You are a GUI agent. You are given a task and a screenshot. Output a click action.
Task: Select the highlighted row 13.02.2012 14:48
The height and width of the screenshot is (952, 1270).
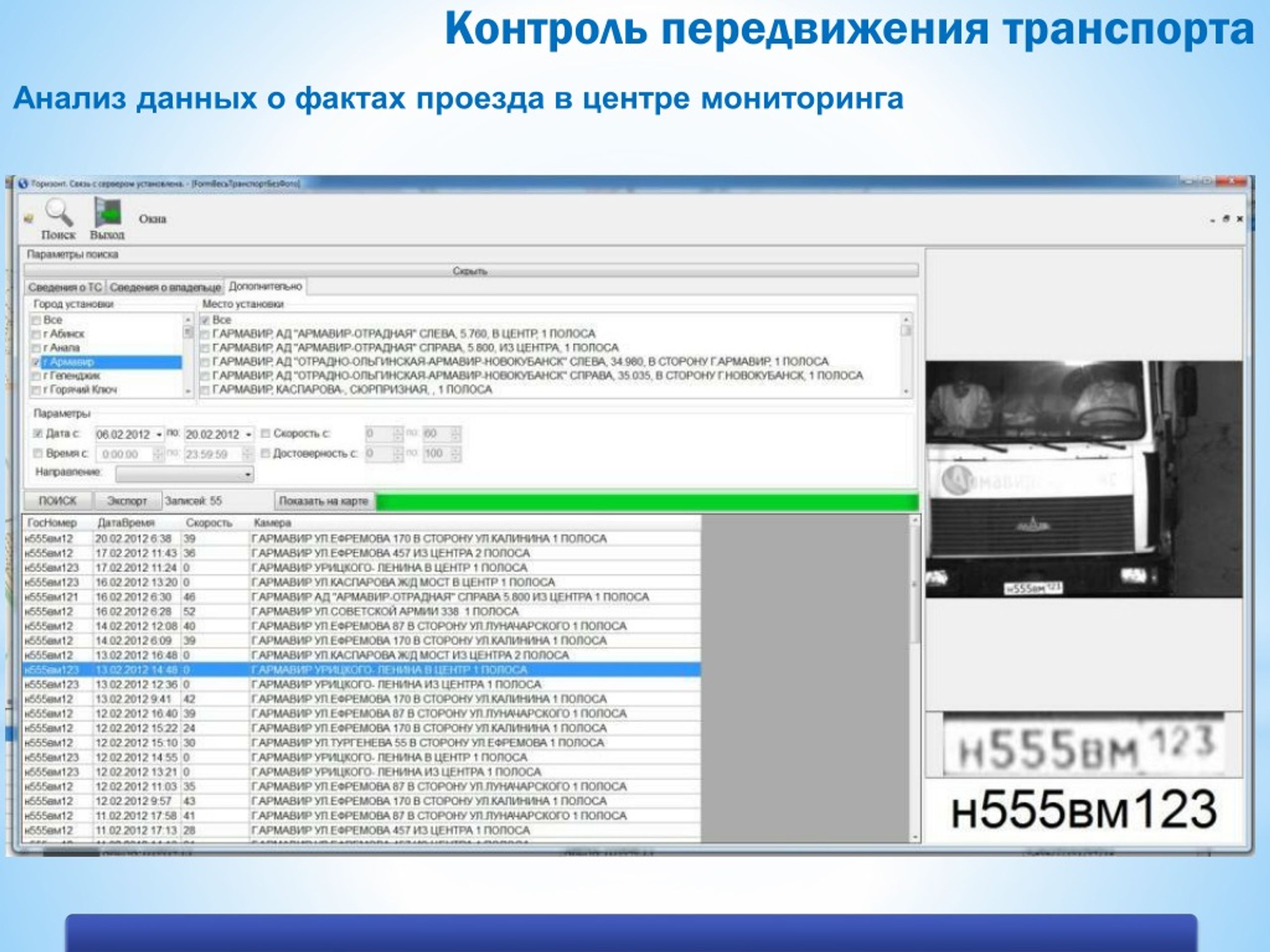362,670
